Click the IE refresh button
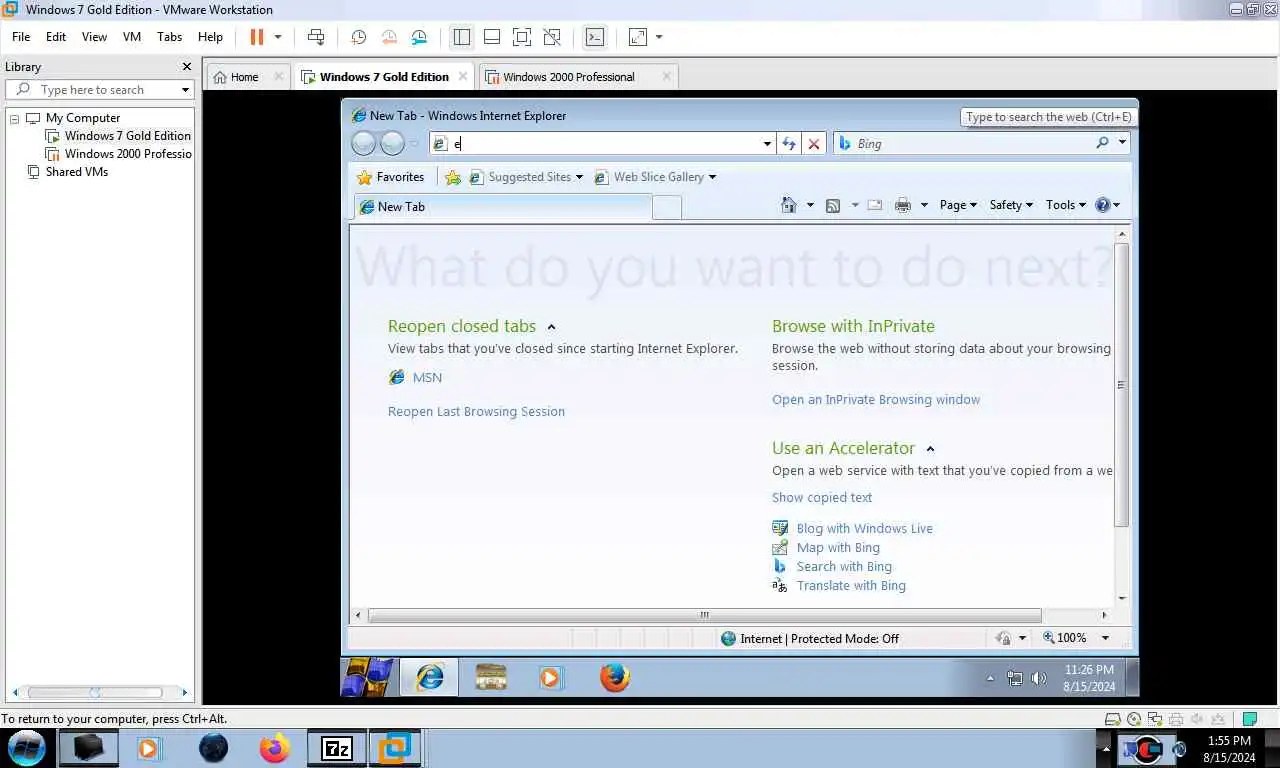The width and height of the screenshot is (1280, 768). (789, 144)
